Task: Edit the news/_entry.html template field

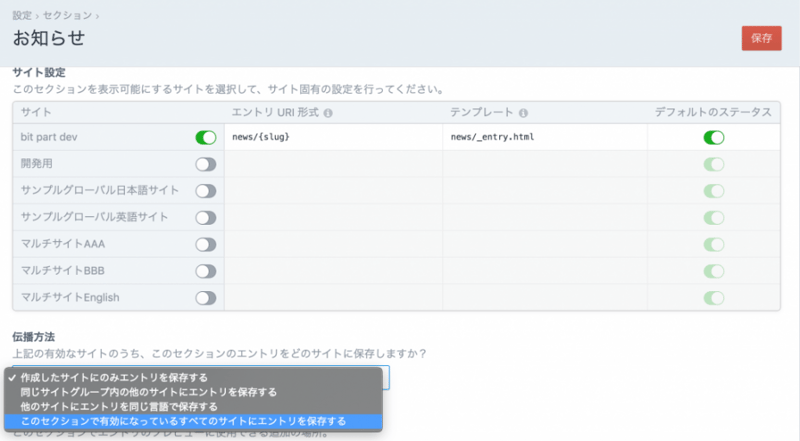Action: pyautogui.click(x=543, y=137)
